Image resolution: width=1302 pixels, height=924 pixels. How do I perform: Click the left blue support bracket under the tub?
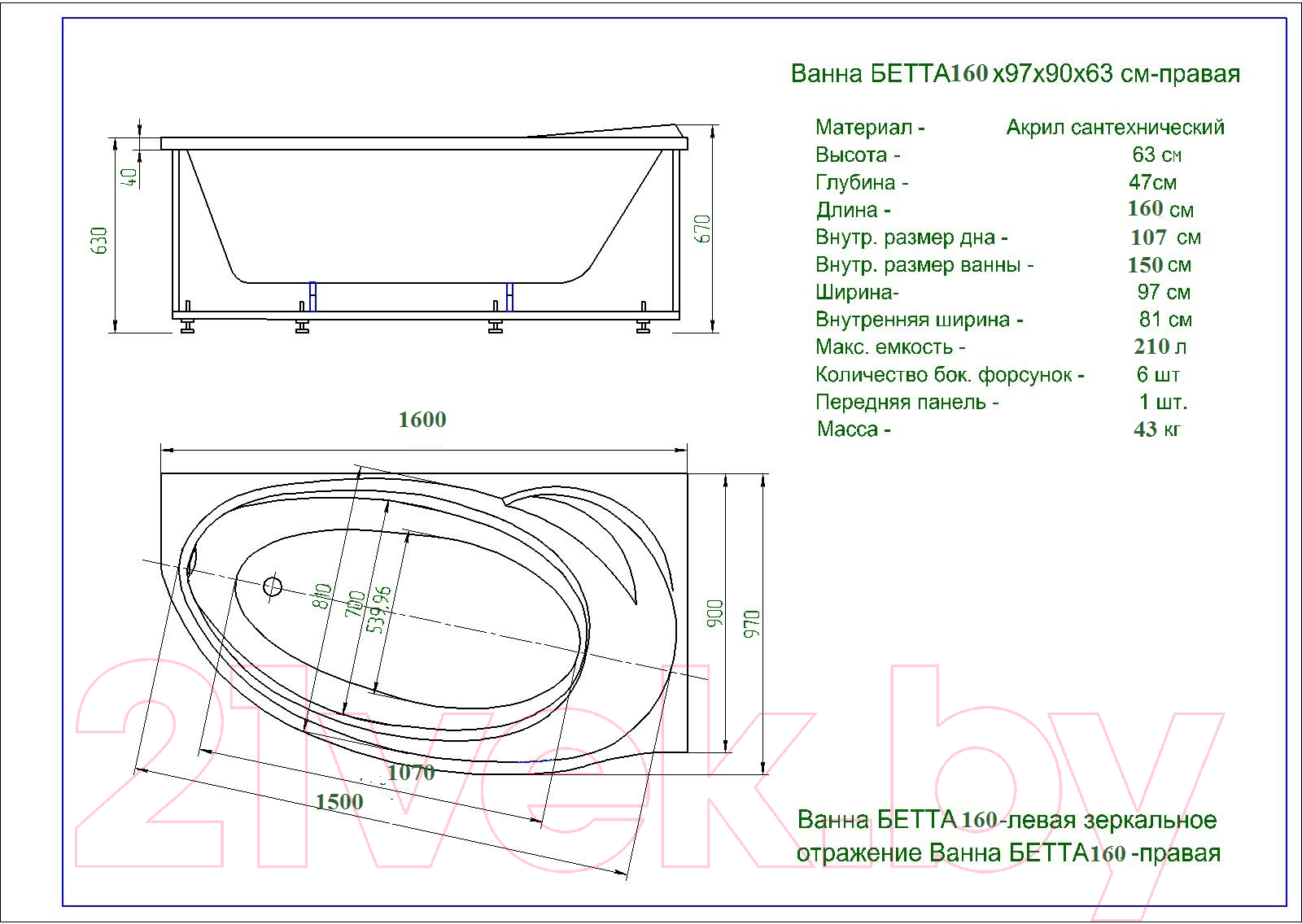(x=312, y=297)
